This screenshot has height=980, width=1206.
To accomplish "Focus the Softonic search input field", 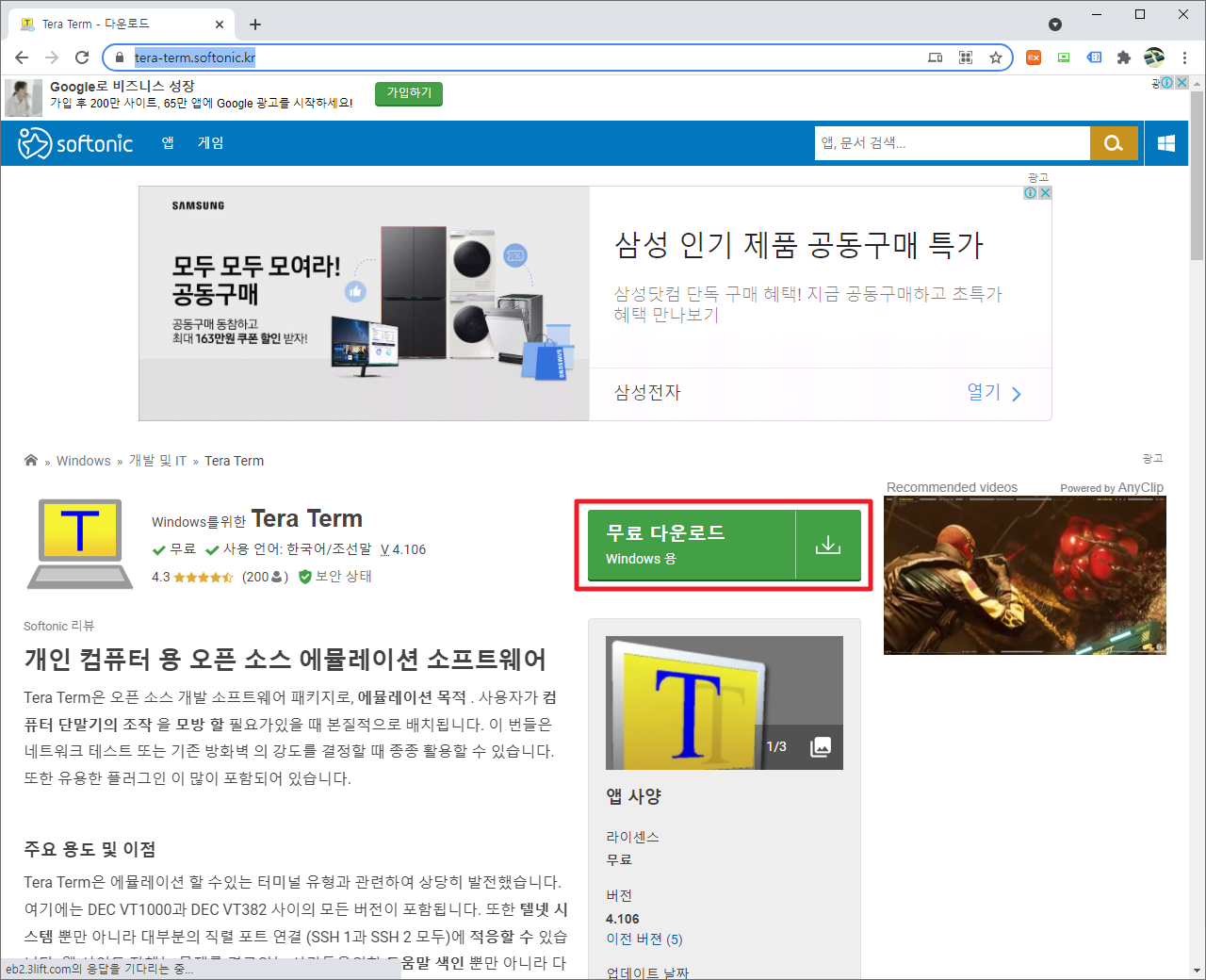I will 952,143.
